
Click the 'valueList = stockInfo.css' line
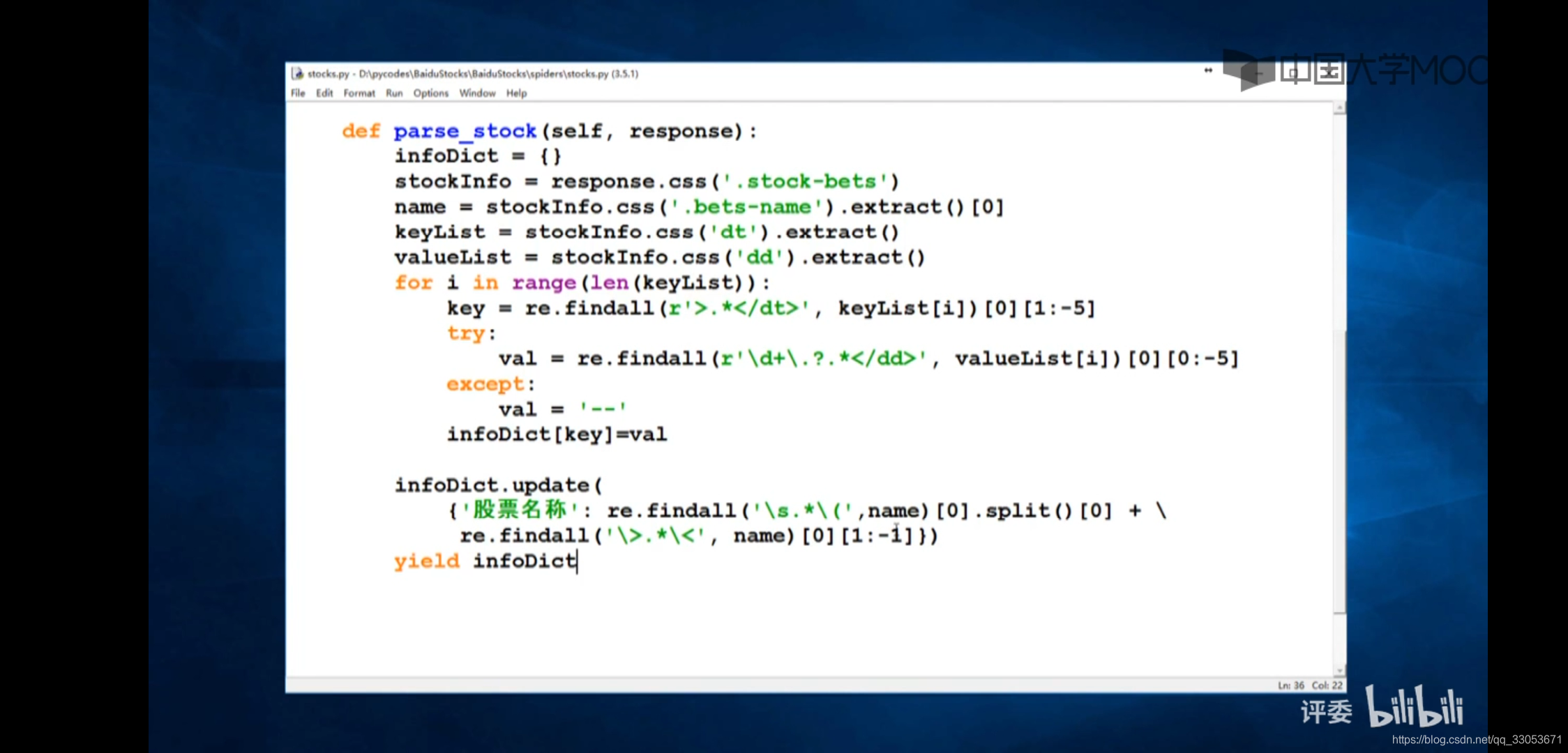click(660, 257)
